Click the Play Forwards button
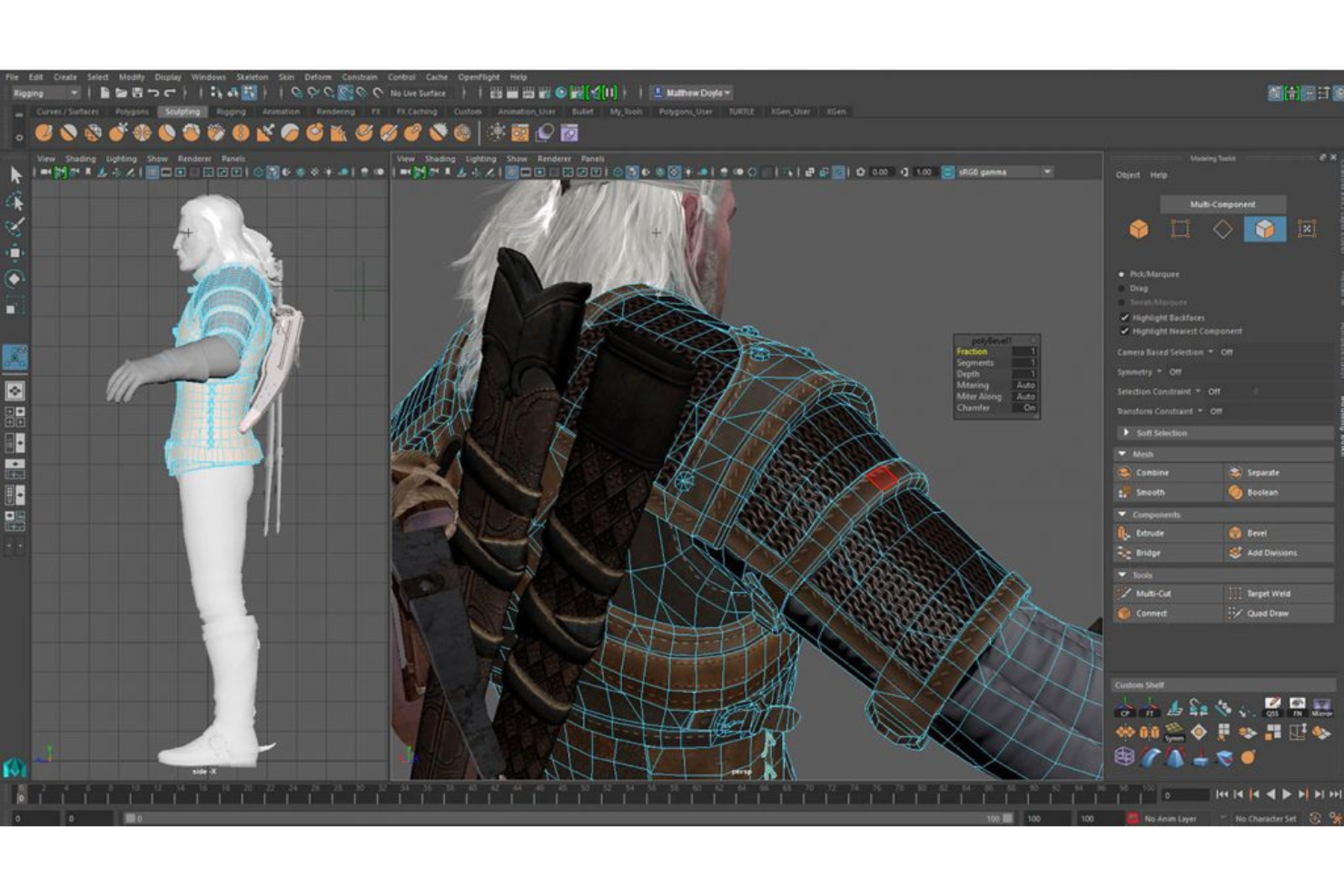This screenshot has height=896, width=1344. (1287, 794)
